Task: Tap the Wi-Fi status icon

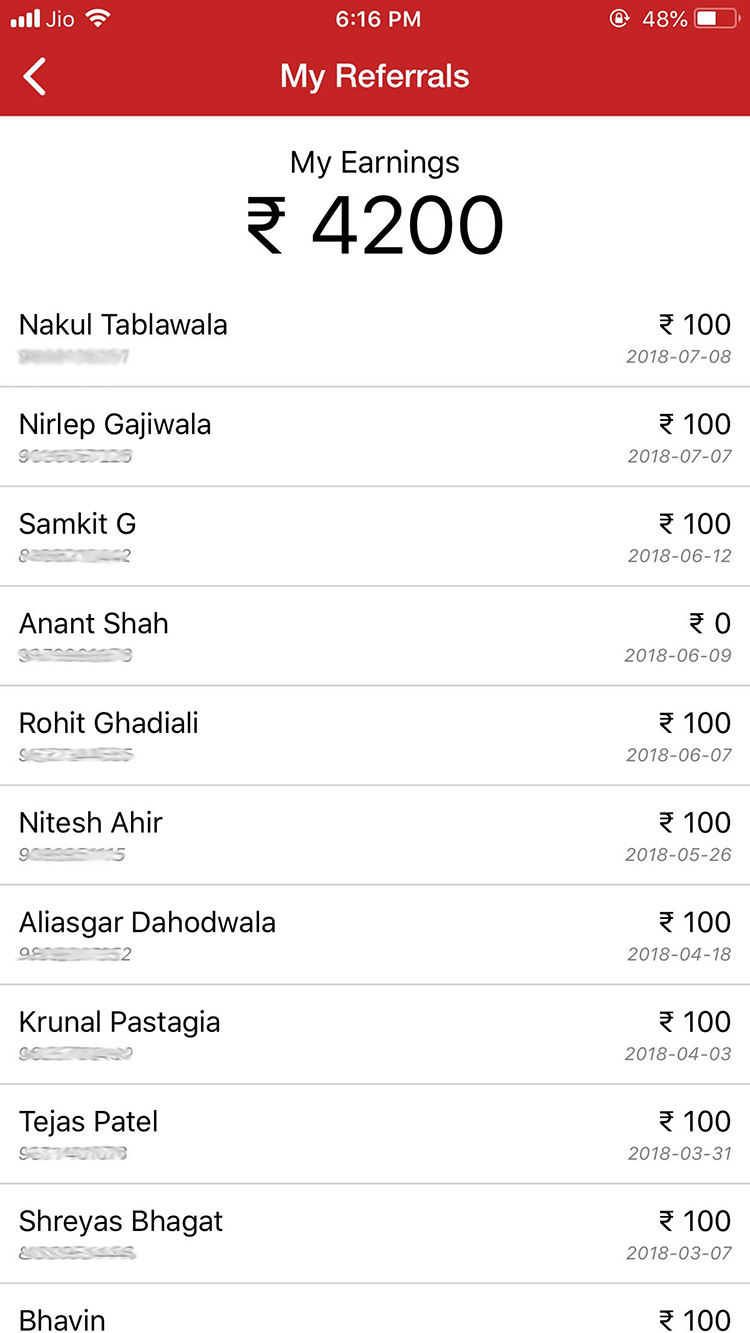Action: [97, 19]
